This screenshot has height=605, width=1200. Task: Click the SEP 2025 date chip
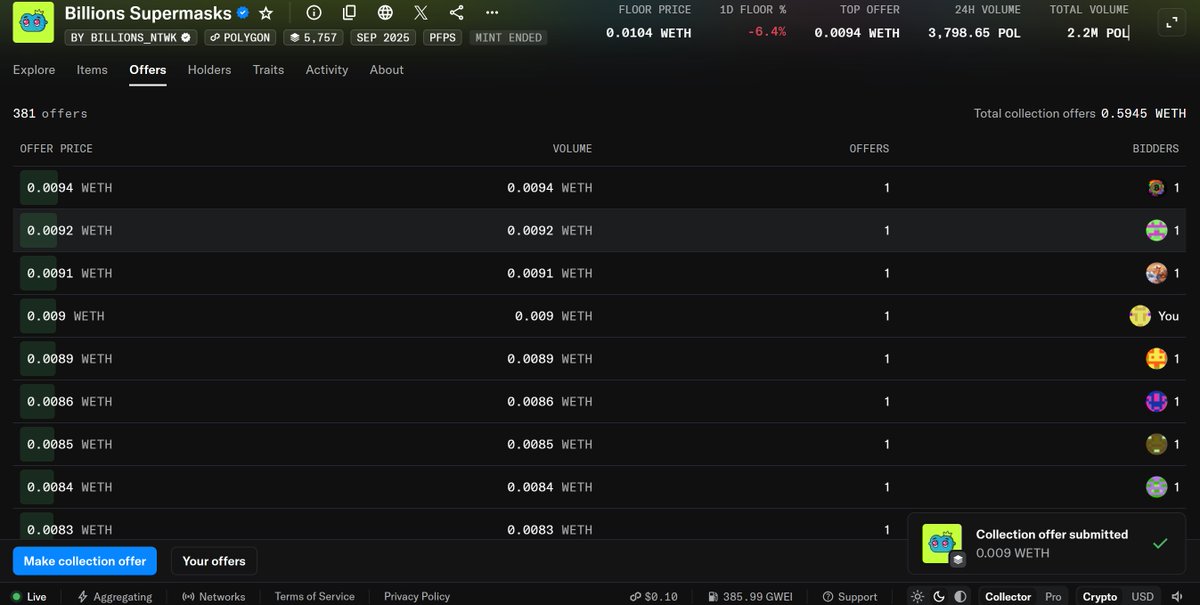click(383, 37)
